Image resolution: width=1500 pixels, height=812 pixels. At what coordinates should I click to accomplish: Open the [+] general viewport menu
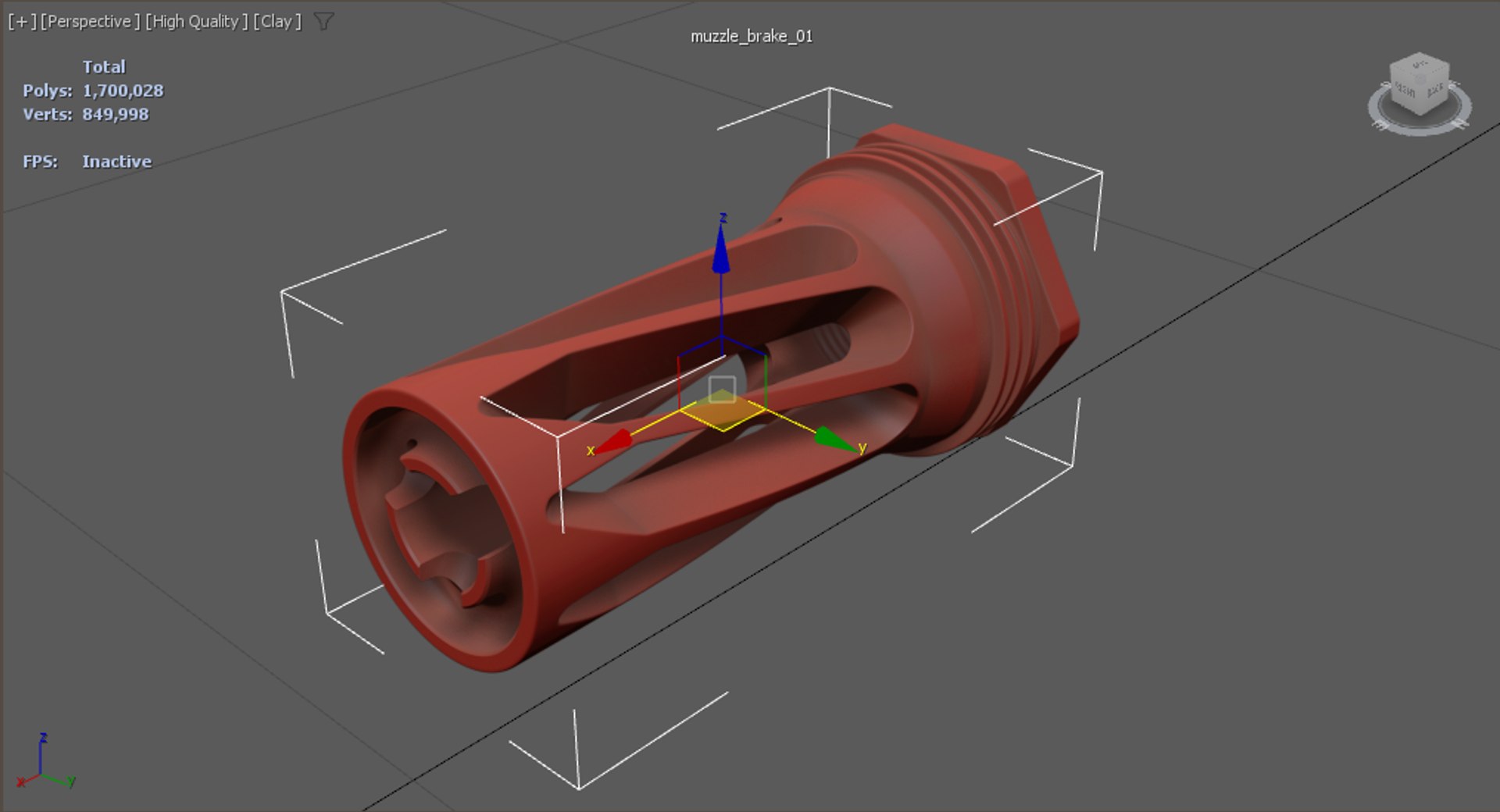coord(22,21)
